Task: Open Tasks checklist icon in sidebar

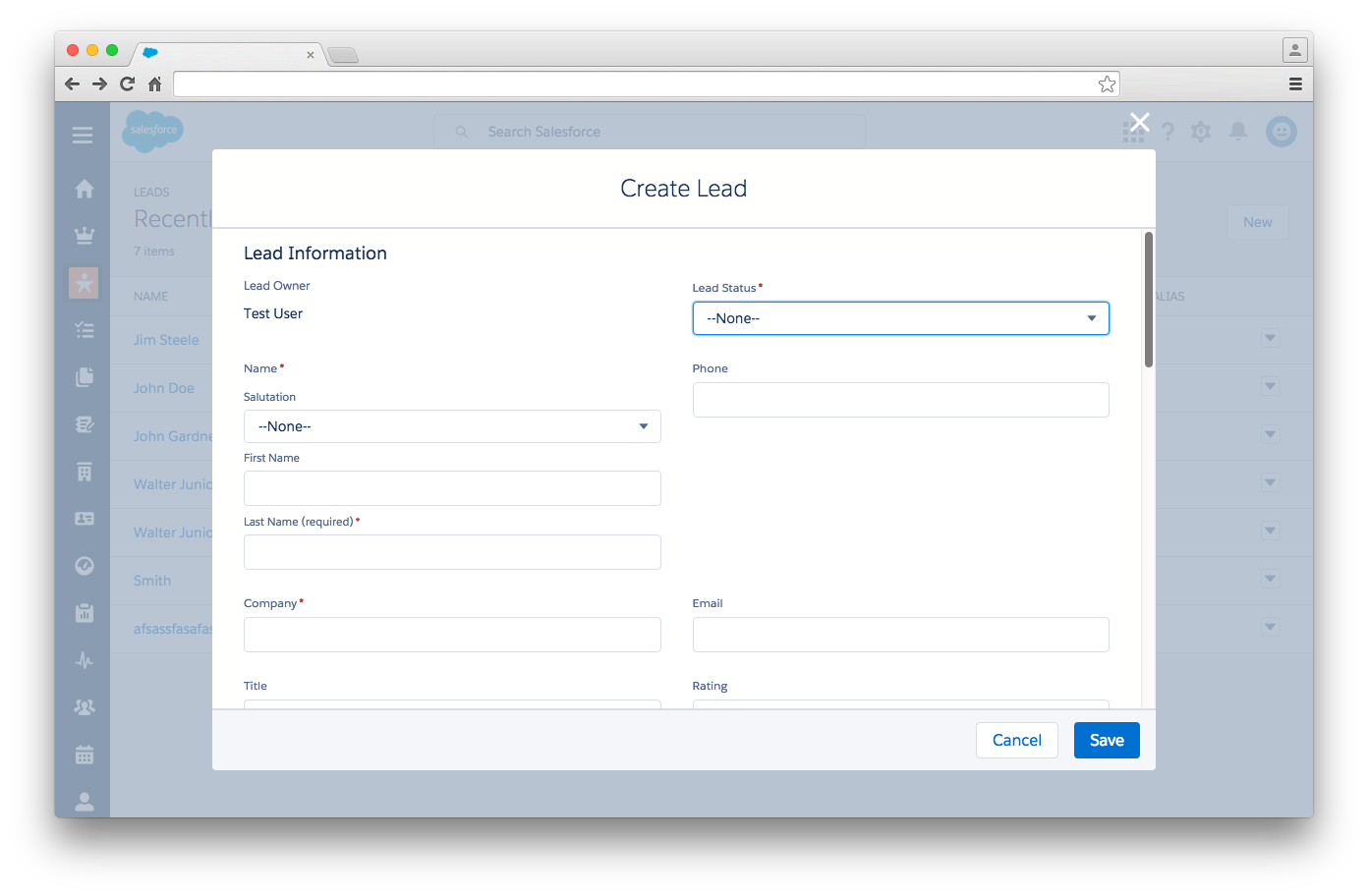Action: (x=85, y=330)
